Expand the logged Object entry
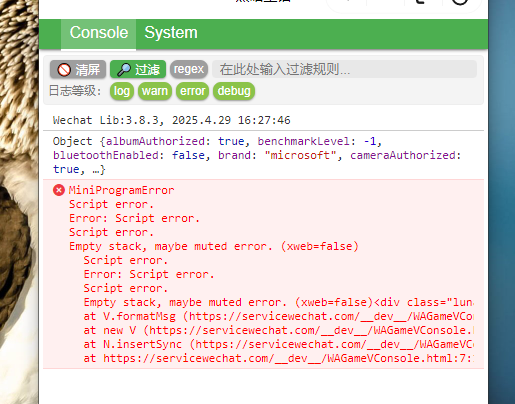 point(257,155)
